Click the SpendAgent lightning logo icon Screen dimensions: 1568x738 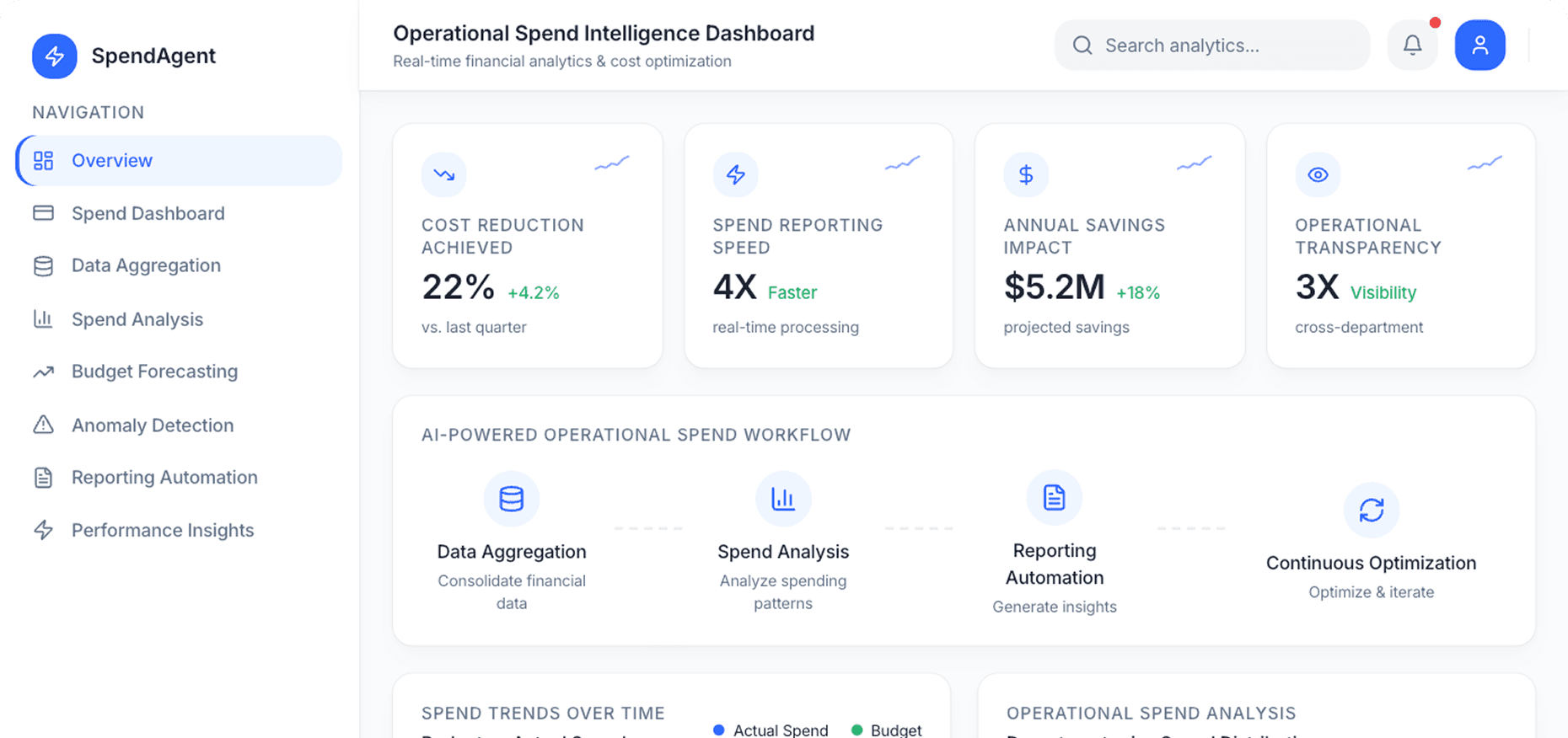(x=55, y=56)
